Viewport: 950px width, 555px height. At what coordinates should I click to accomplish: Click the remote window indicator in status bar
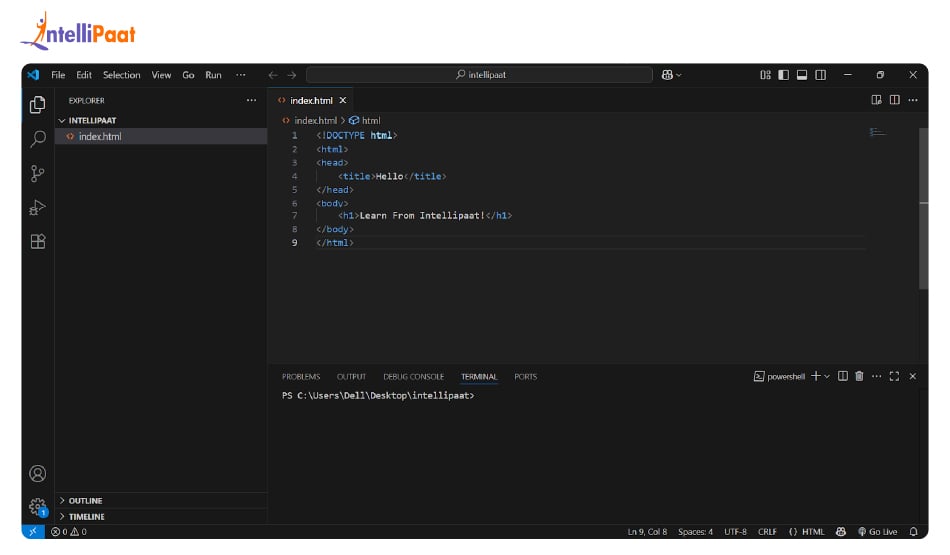(33, 531)
